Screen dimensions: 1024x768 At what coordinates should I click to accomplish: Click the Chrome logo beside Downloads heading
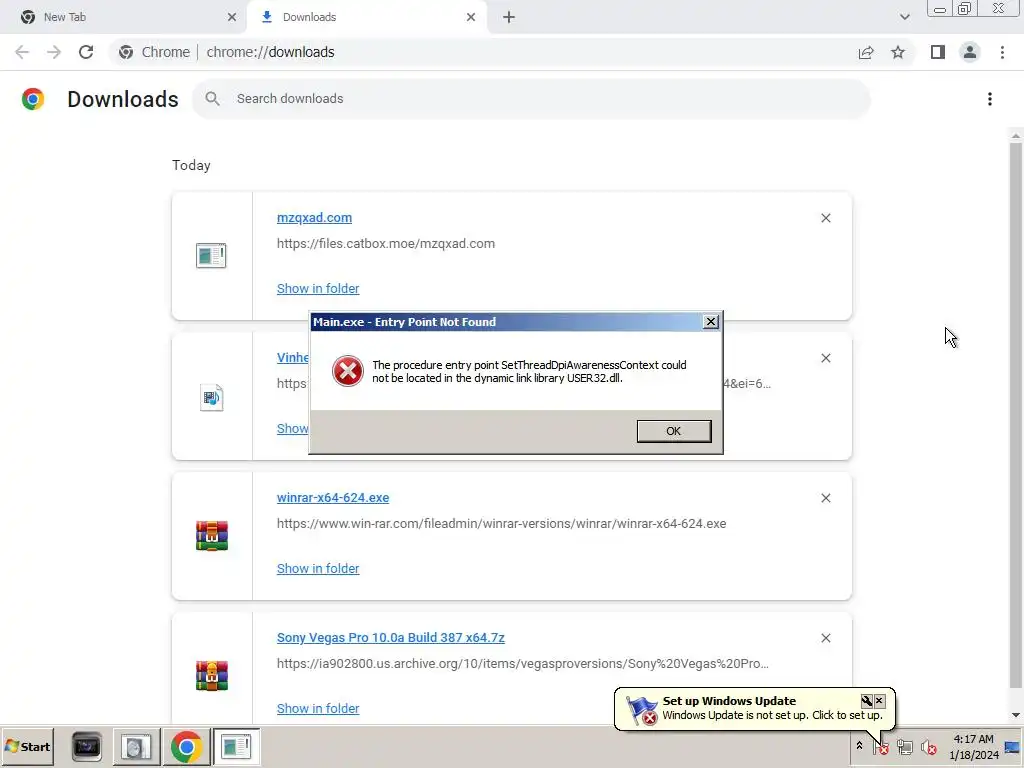pyautogui.click(x=33, y=99)
